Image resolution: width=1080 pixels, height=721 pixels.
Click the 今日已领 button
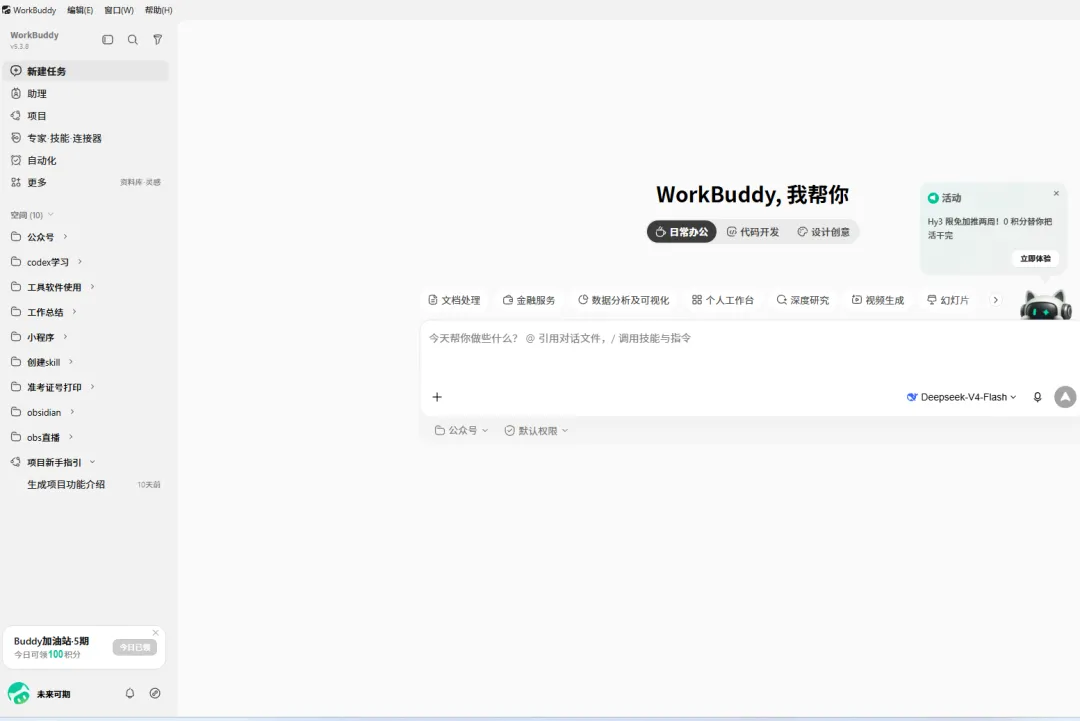(135, 647)
